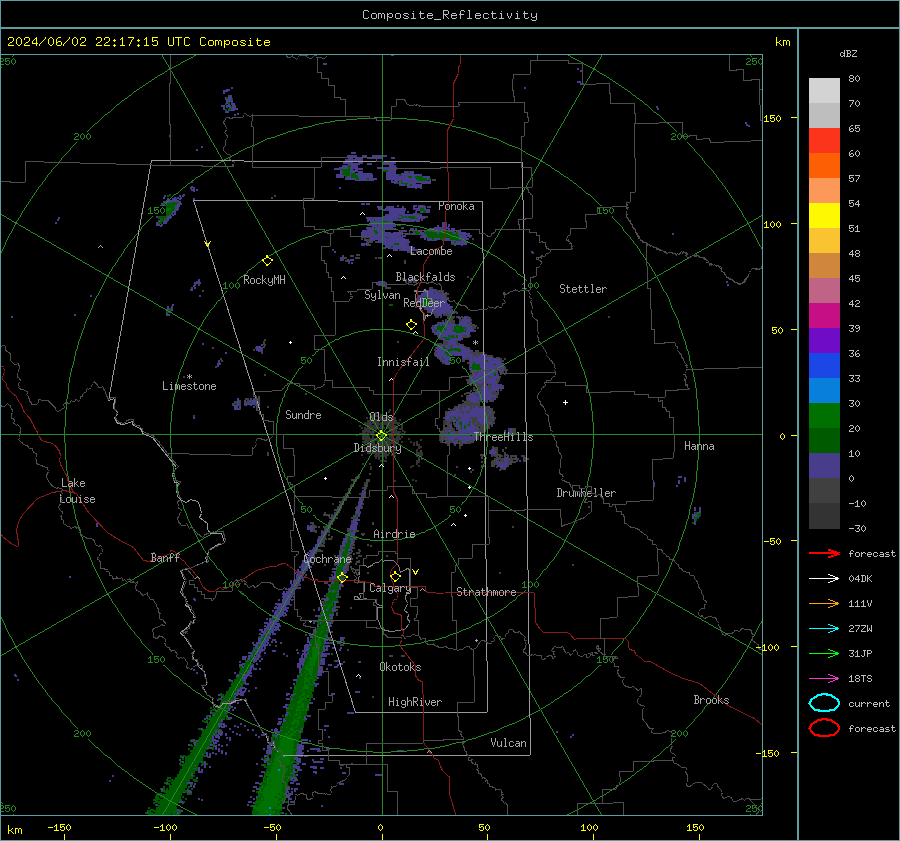Click the -150 tick on bottom km axis

coord(59,827)
